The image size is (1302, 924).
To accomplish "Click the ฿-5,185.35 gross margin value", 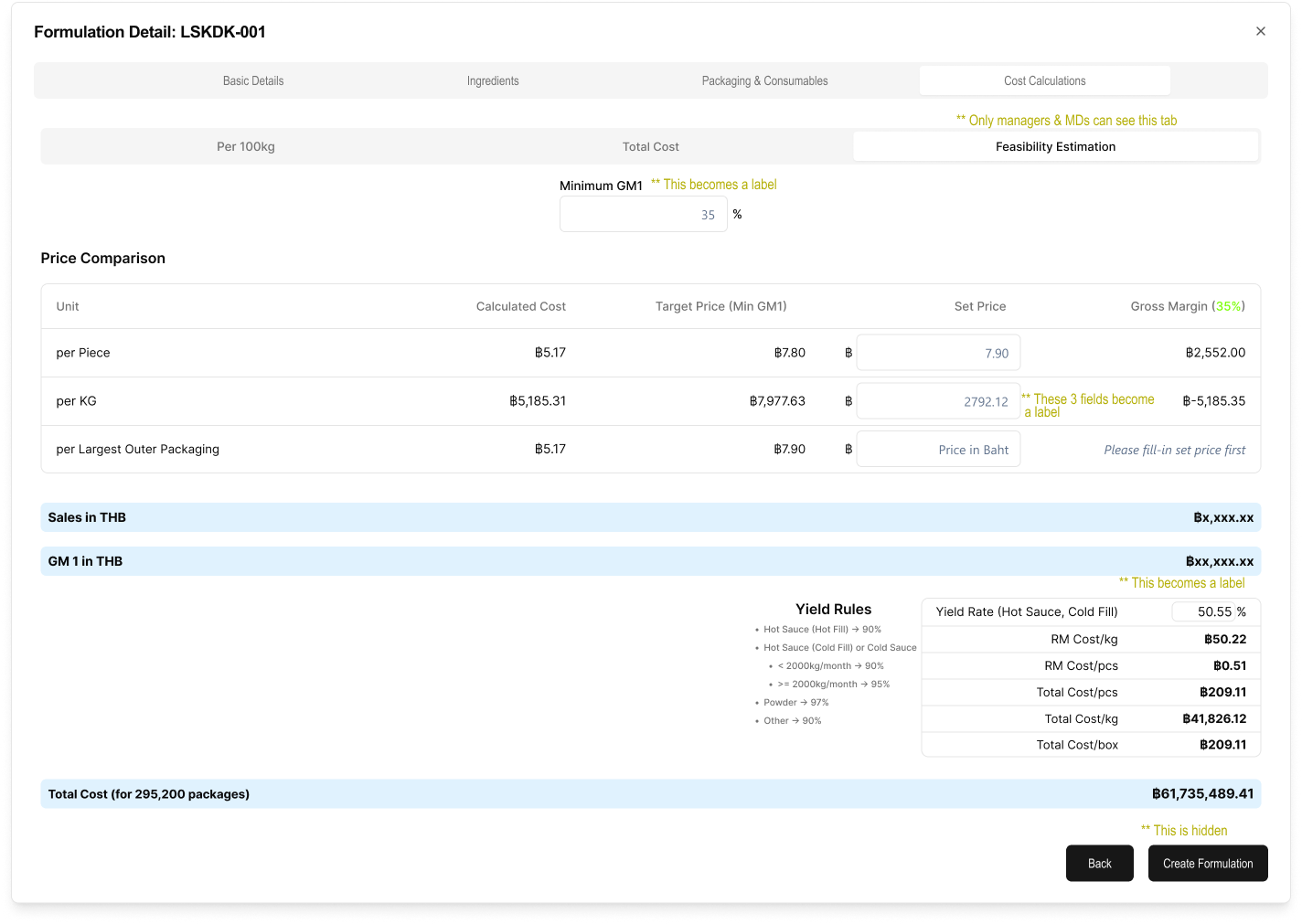I will pyautogui.click(x=1213, y=400).
